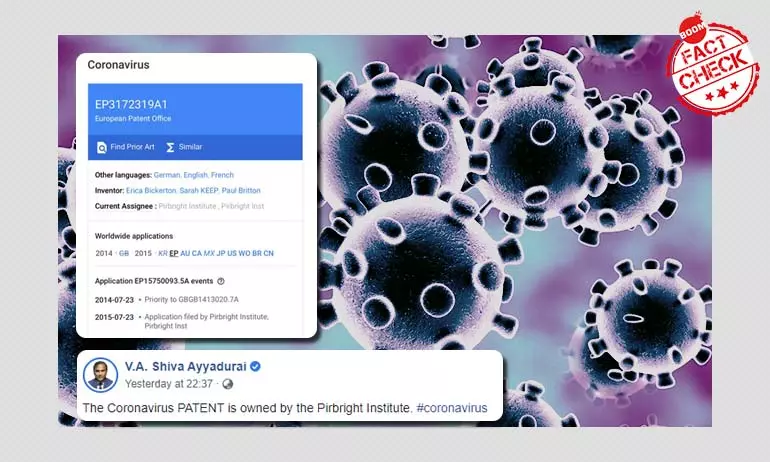Open inventor Sarah KEEP link
The image size is (770, 462).
tap(199, 190)
